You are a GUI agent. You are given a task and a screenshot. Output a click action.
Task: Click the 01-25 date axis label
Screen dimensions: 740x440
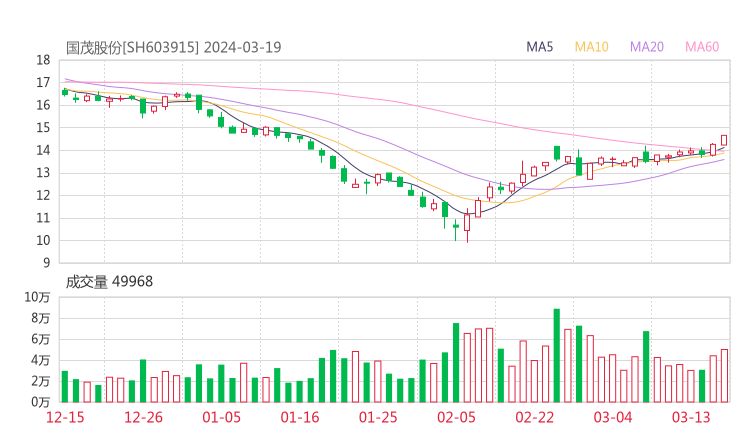pos(378,417)
